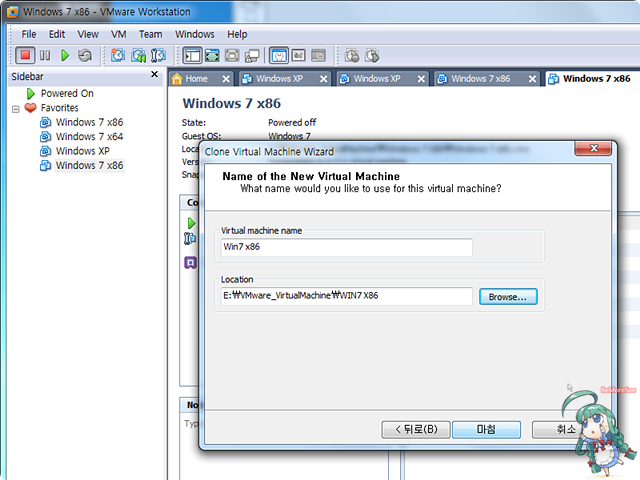Open the Windows menu

pyautogui.click(x=195, y=34)
